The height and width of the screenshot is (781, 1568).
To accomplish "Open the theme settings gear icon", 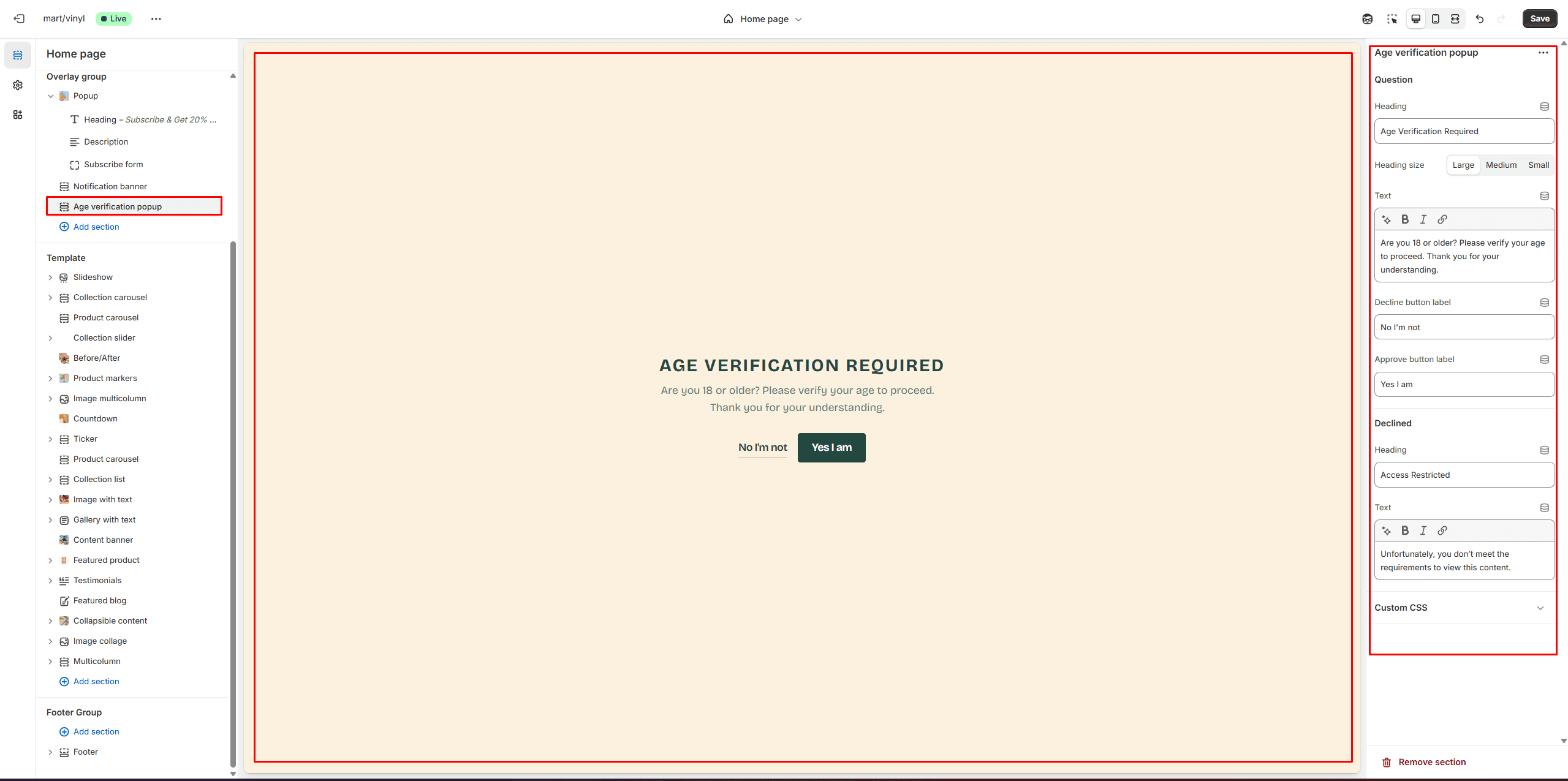I will pos(18,85).
